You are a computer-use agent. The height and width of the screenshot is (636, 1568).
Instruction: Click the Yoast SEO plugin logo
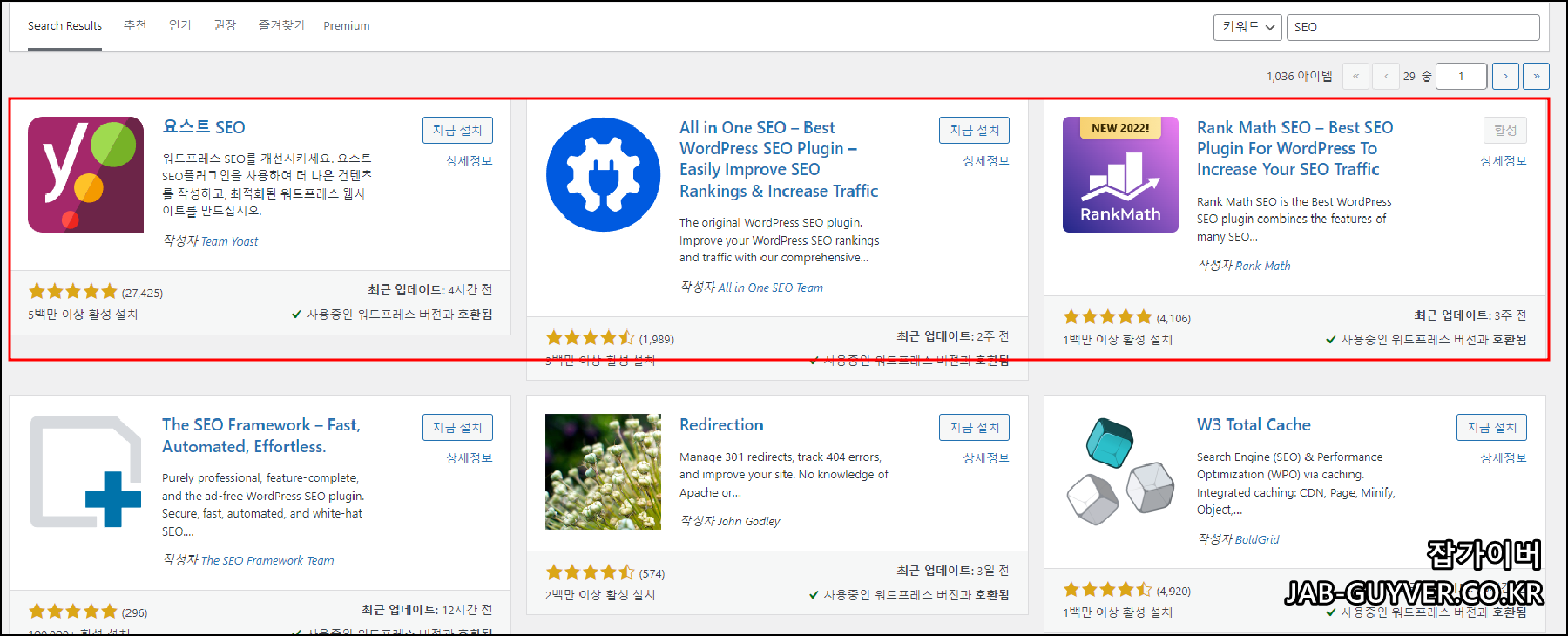(85, 174)
